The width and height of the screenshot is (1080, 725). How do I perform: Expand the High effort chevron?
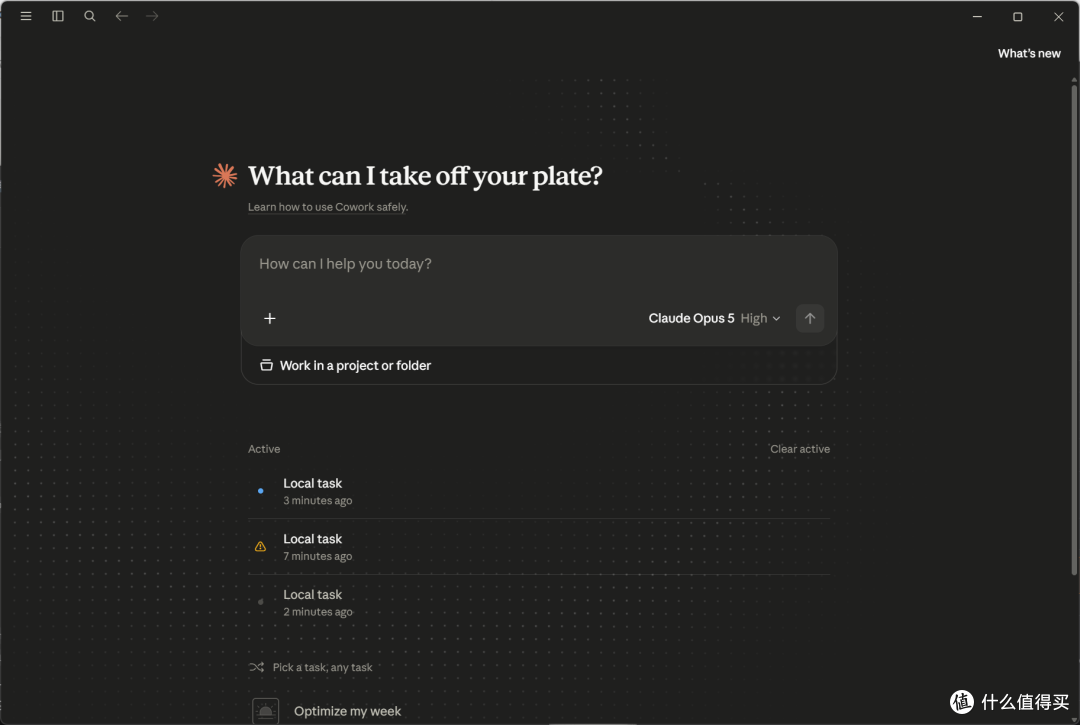(776, 319)
